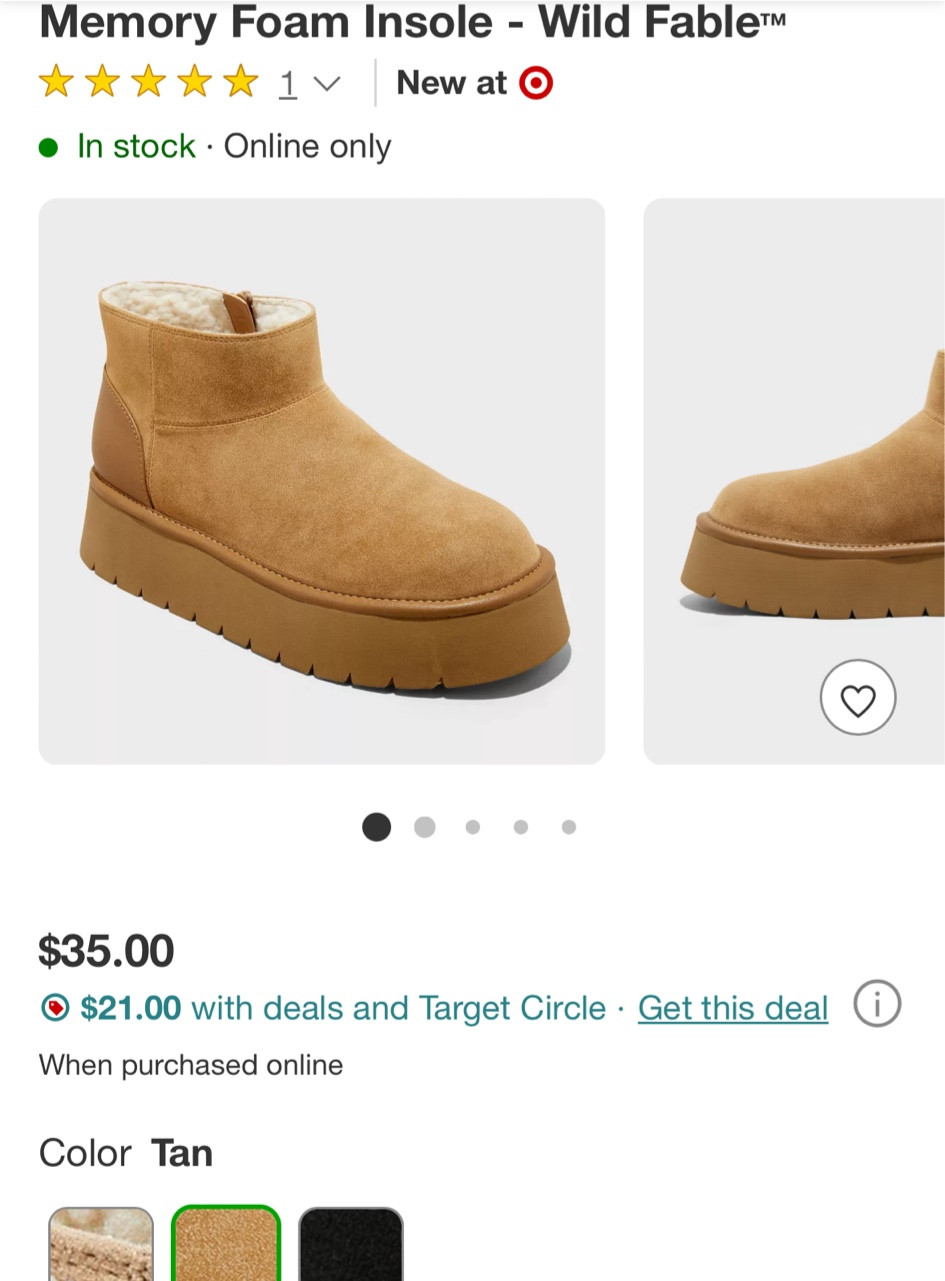Click the Wild Fable product title

pyautogui.click(x=413, y=22)
